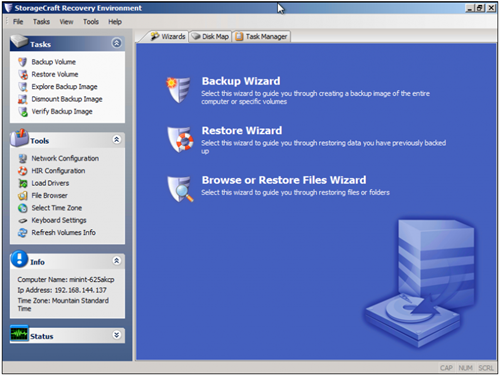This screenshot has height=376, width=500.
Task: Minimize the StorageCraft window
Action: click(470, 8)
